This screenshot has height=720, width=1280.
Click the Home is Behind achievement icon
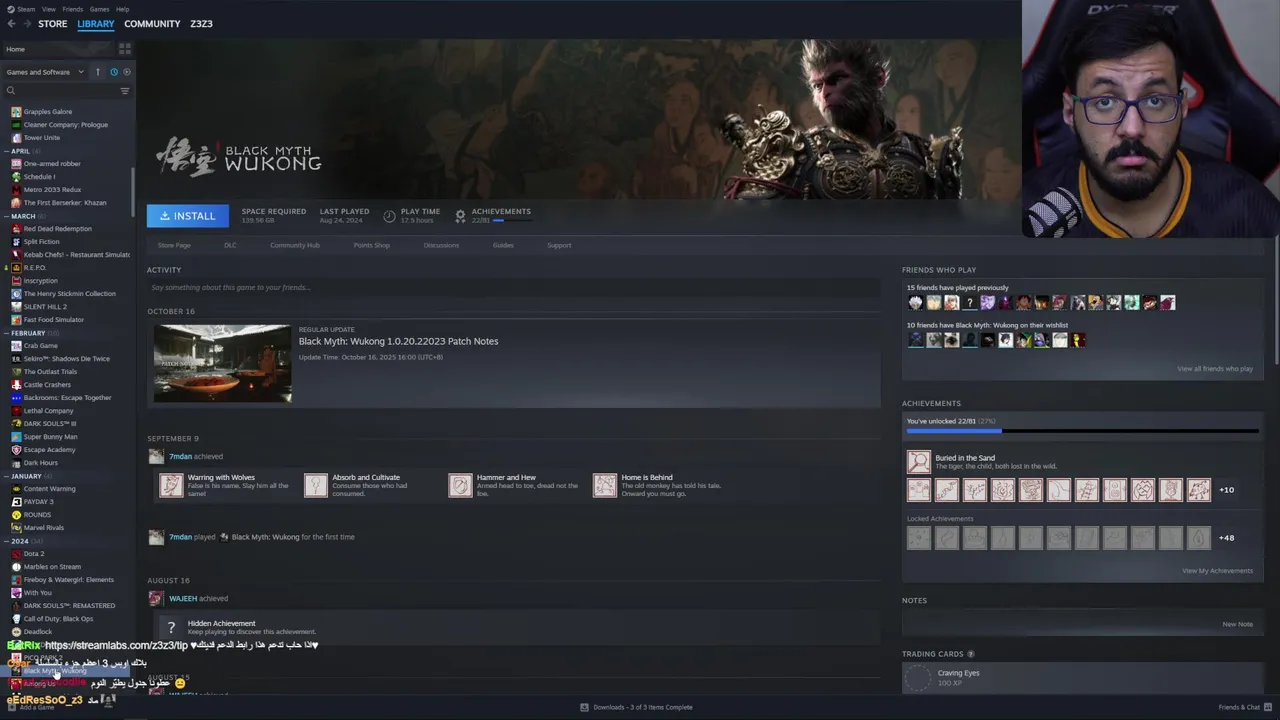pyautogui.click(x=605, y=485)
